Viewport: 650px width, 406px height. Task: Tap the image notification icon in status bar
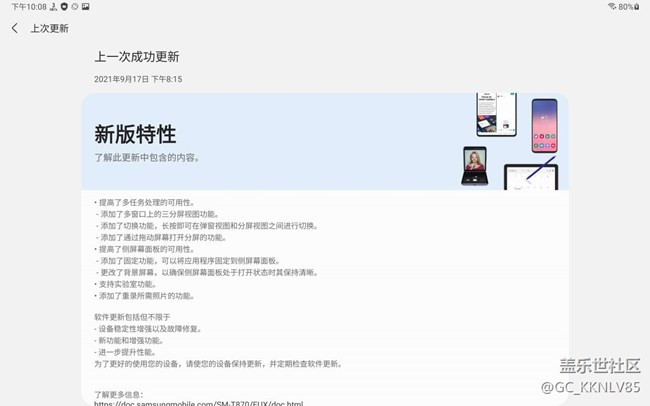tap(86, 7)
